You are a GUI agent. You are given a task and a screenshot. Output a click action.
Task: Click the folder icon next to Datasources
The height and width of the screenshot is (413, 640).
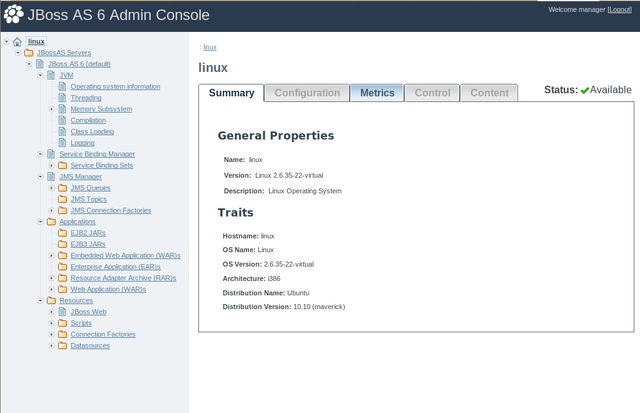(x=62, y=346)
